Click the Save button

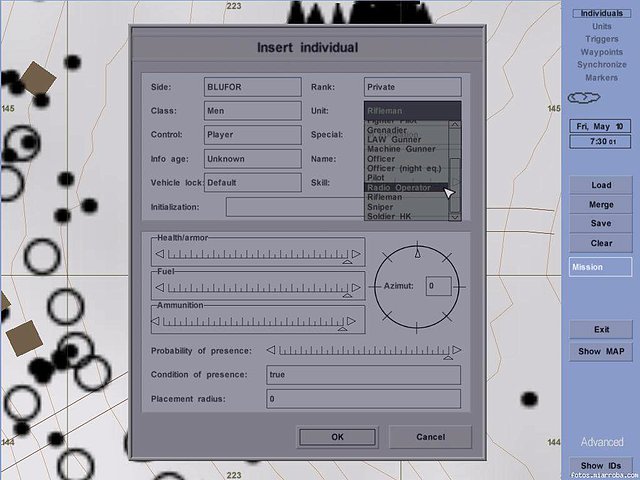pos(601,224)
